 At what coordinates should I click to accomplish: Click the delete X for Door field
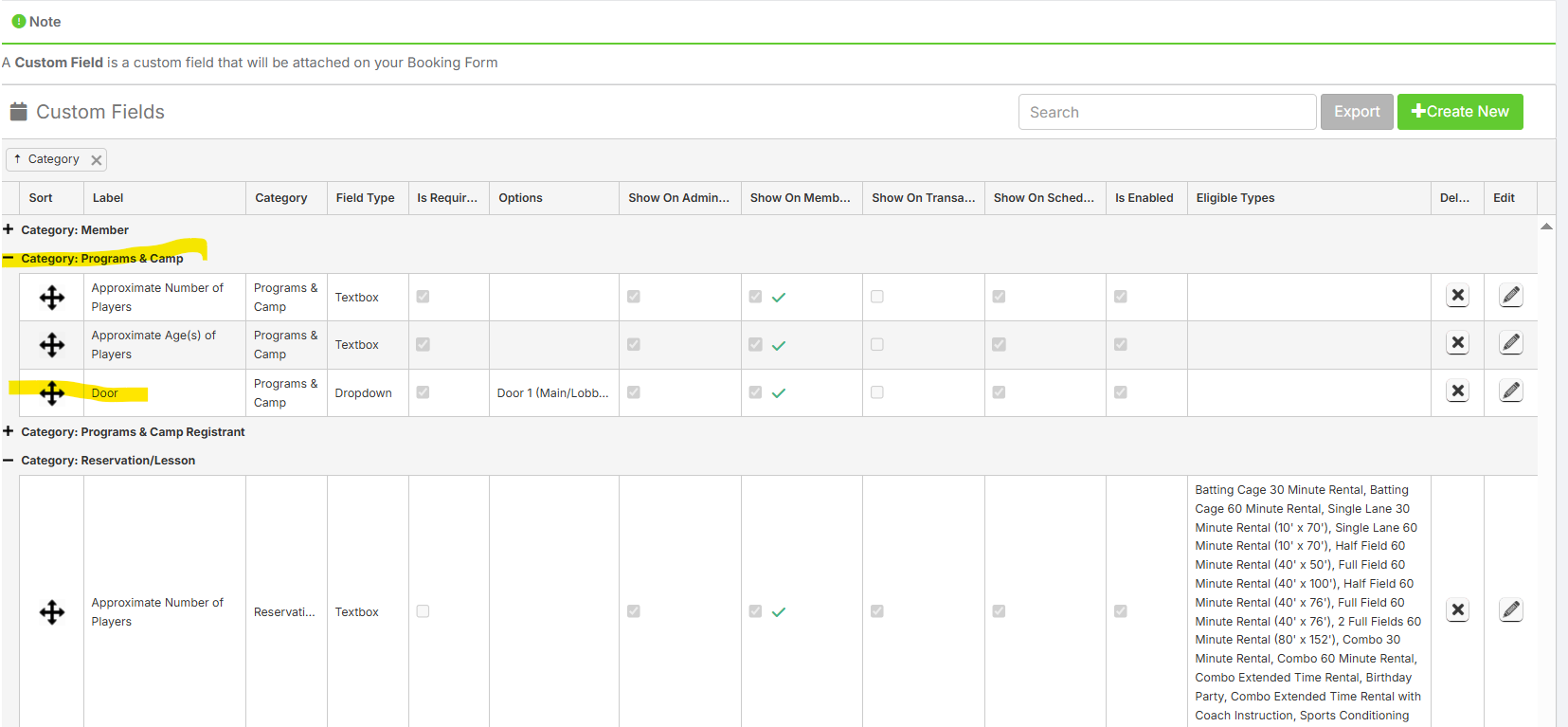click(x=1457, y=391)
